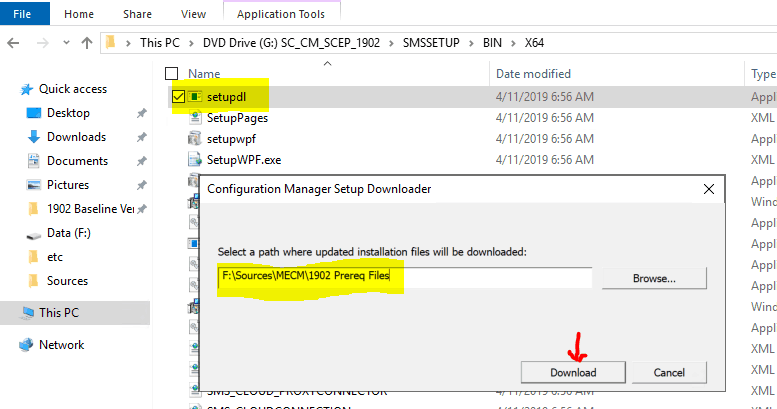Sort by the Name column header
777x409 pixels.
click(x=204, y=74)
